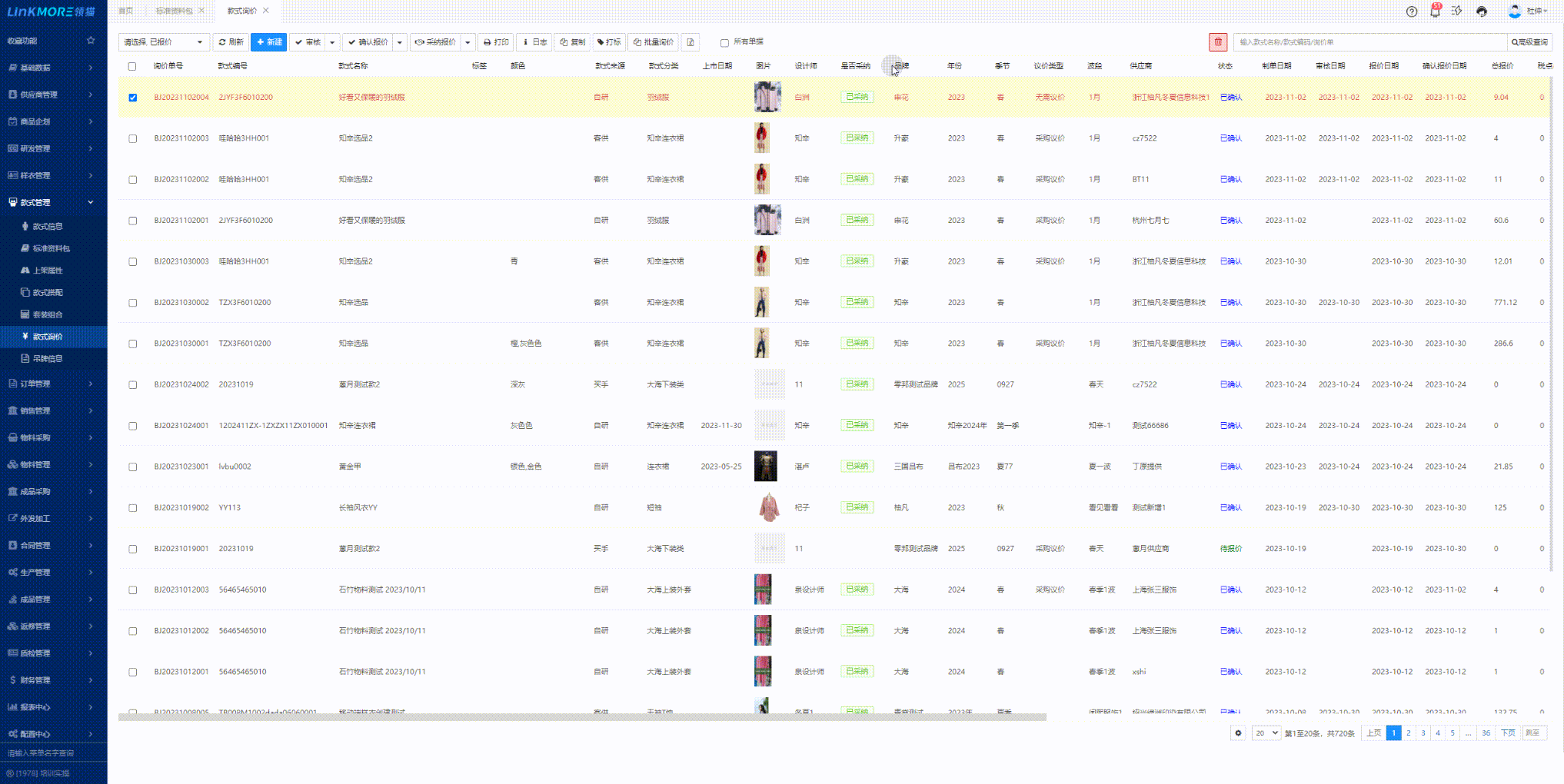1564x784 pixels.
Task: Toggle the 所有单据 checkbox
Action: point(724,43)
